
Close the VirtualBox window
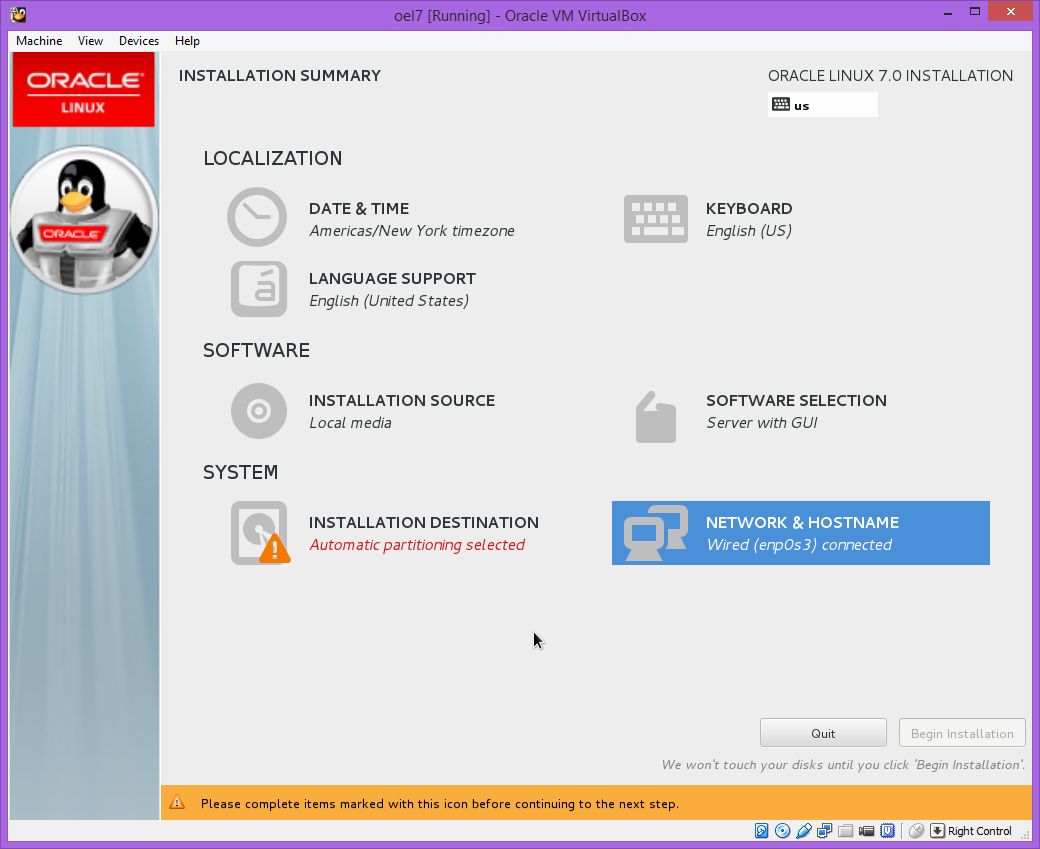[1010, 11]
